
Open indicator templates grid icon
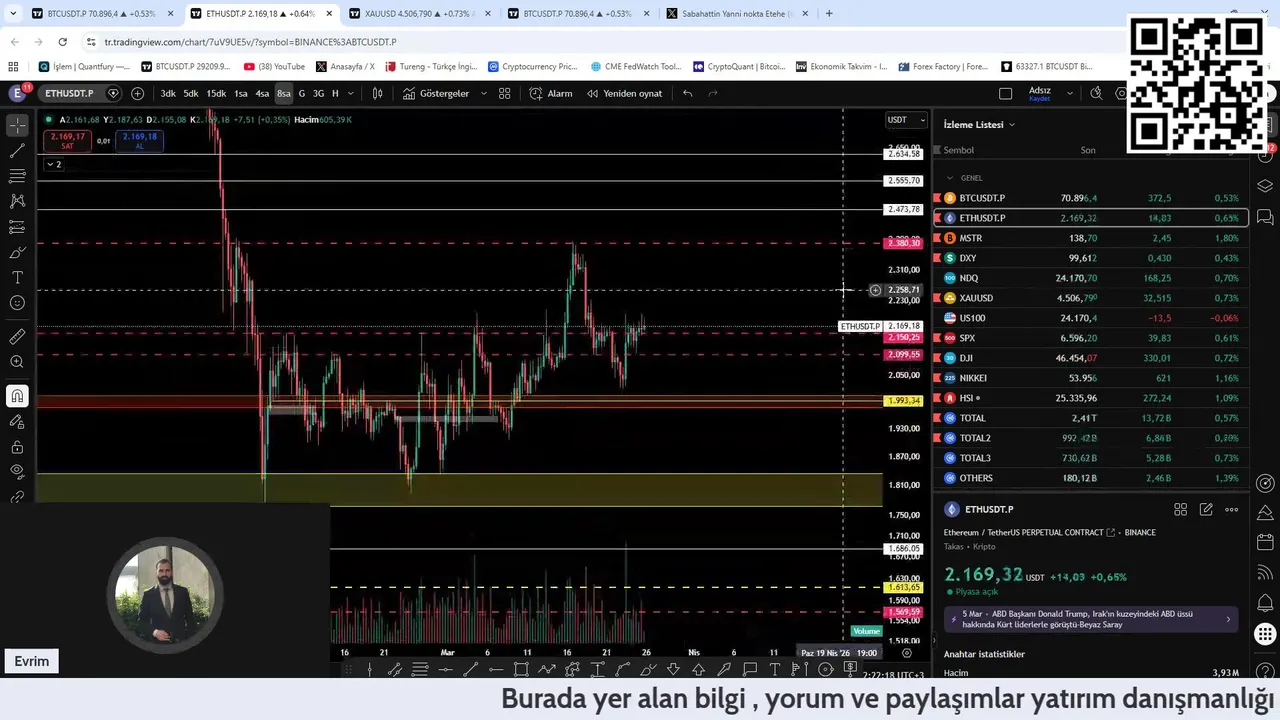(x=505, y=93)
